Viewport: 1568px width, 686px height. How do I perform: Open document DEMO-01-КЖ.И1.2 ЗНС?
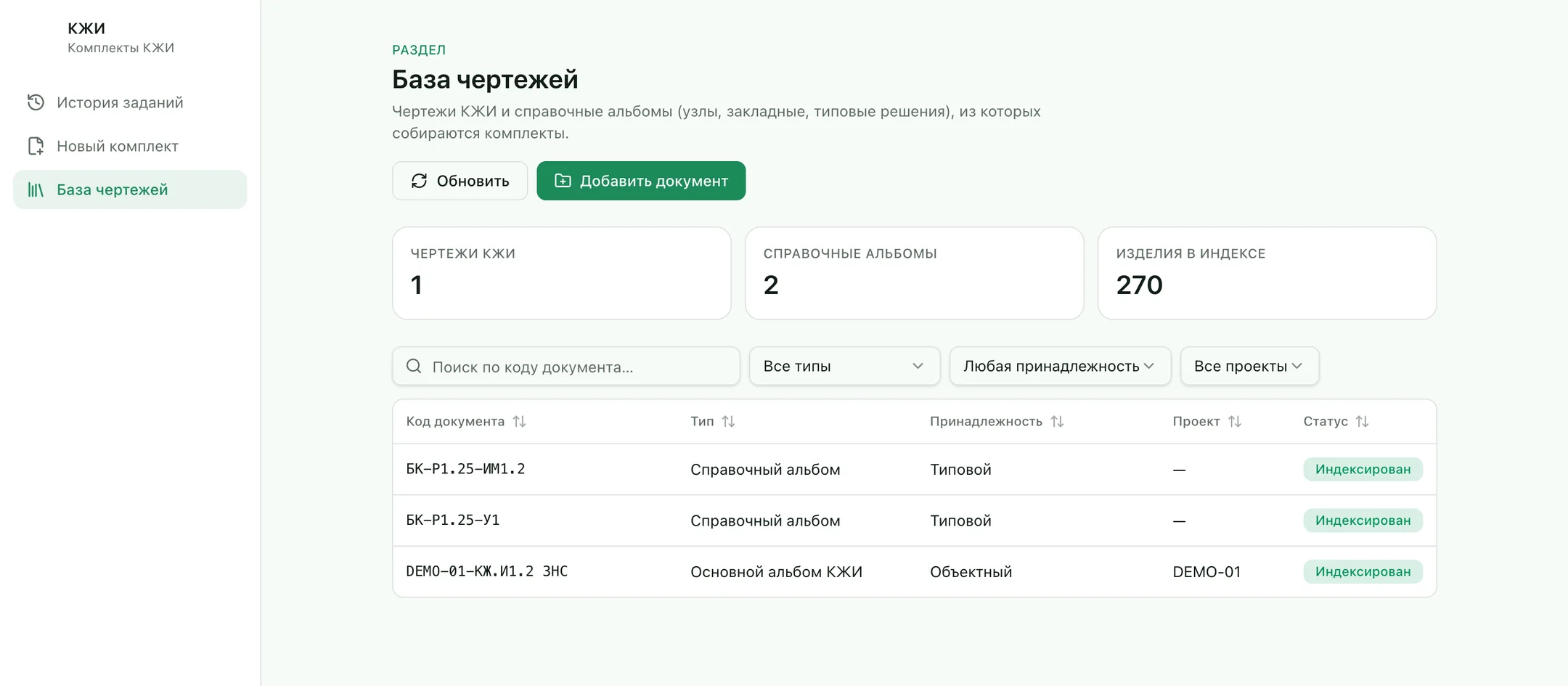point(487,571)
